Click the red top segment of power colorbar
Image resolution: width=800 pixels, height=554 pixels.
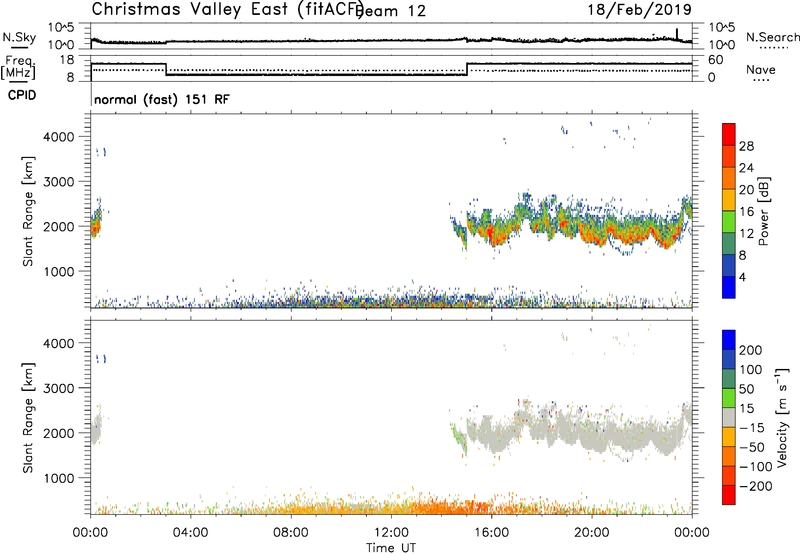pyautogui.click(x=729, y=135)
